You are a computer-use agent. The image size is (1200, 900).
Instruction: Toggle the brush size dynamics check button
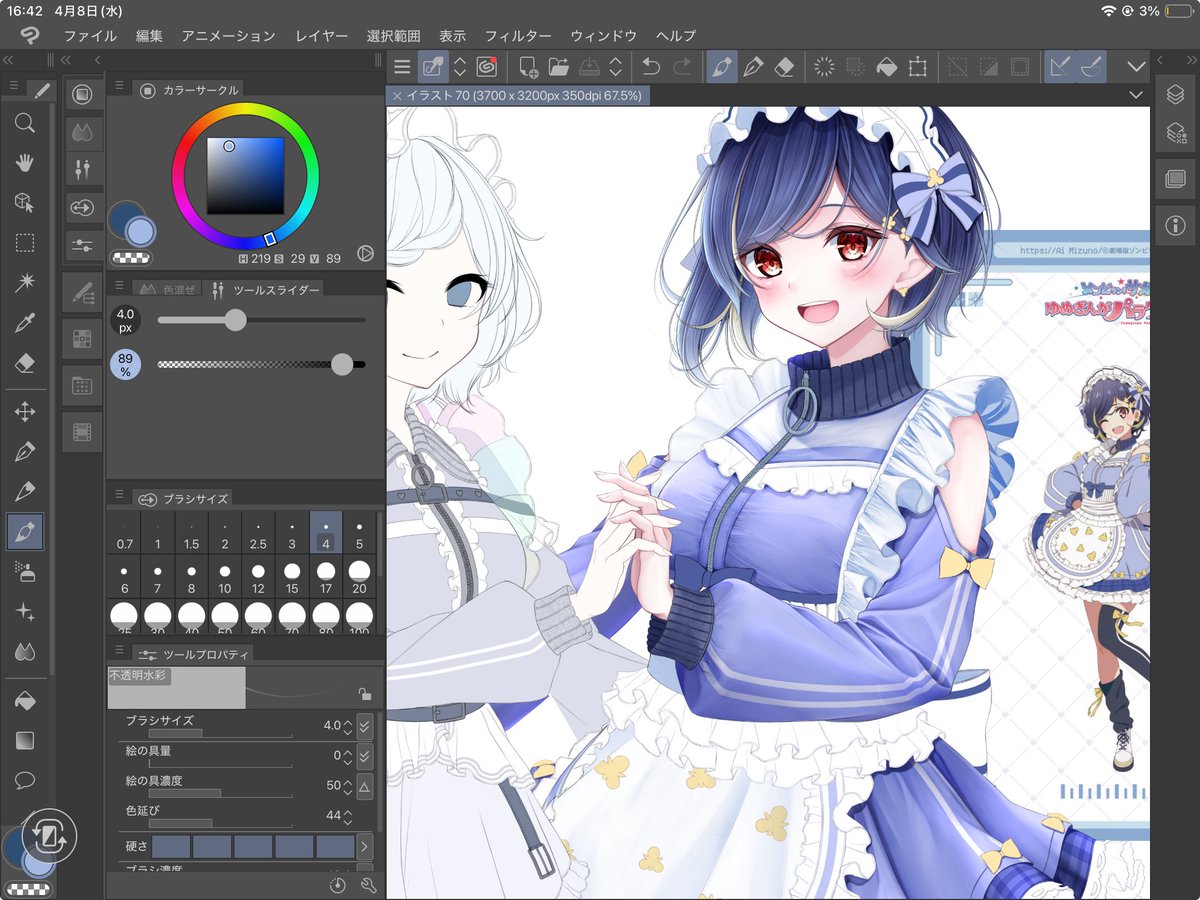364,725
